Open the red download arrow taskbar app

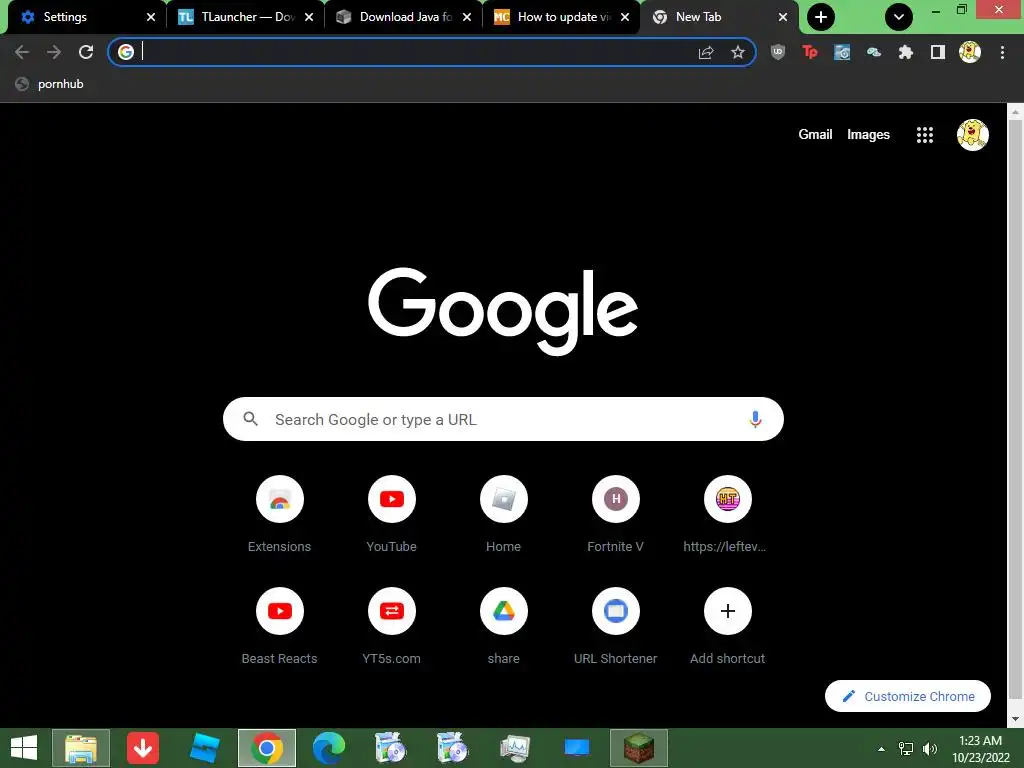[x=143, y=748]
